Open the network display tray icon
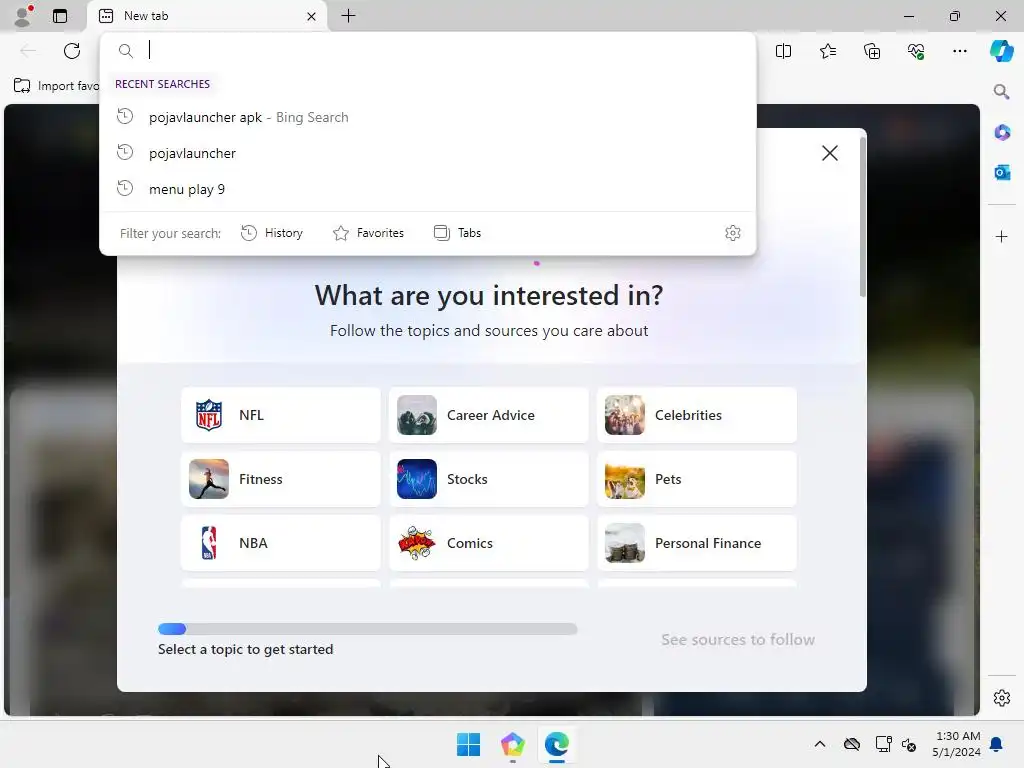 (883, 744)
